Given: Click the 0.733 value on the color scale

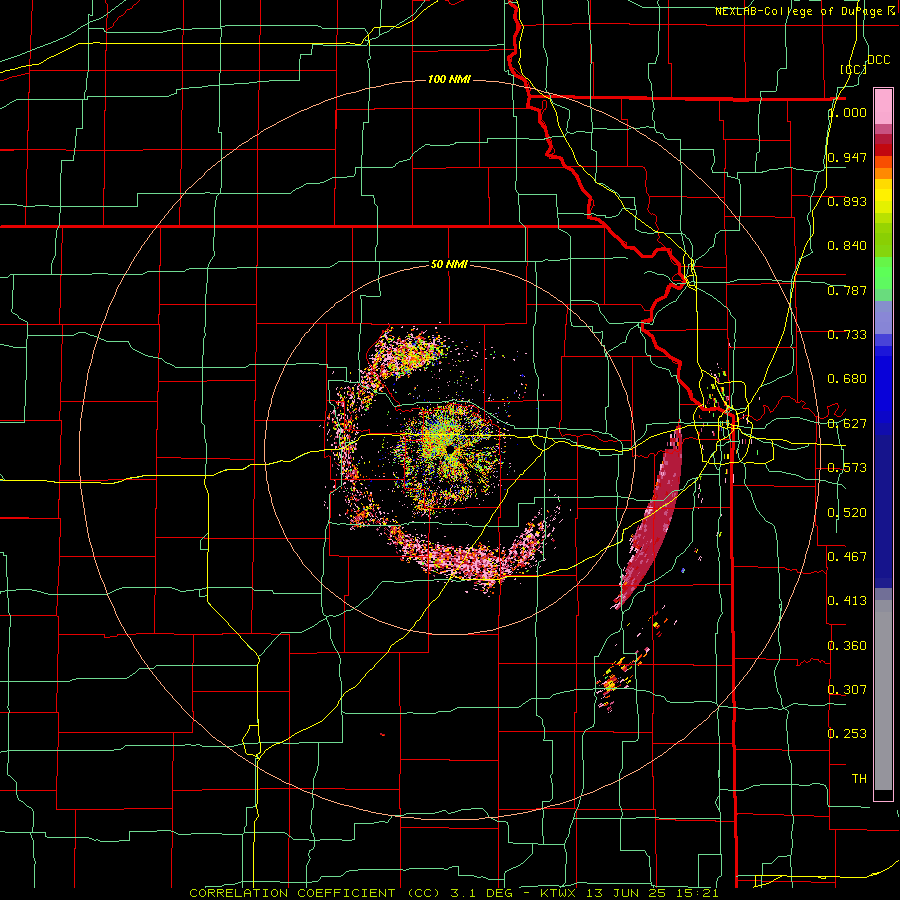Looking at the screenshot, I should [847, 335].
